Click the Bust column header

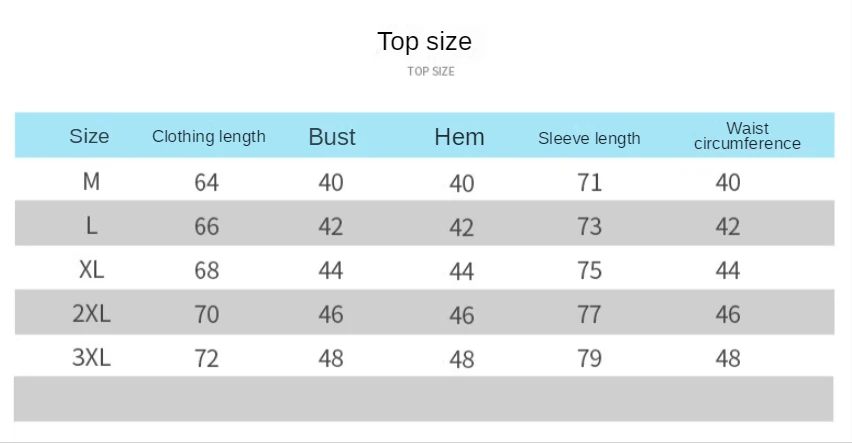332,136
